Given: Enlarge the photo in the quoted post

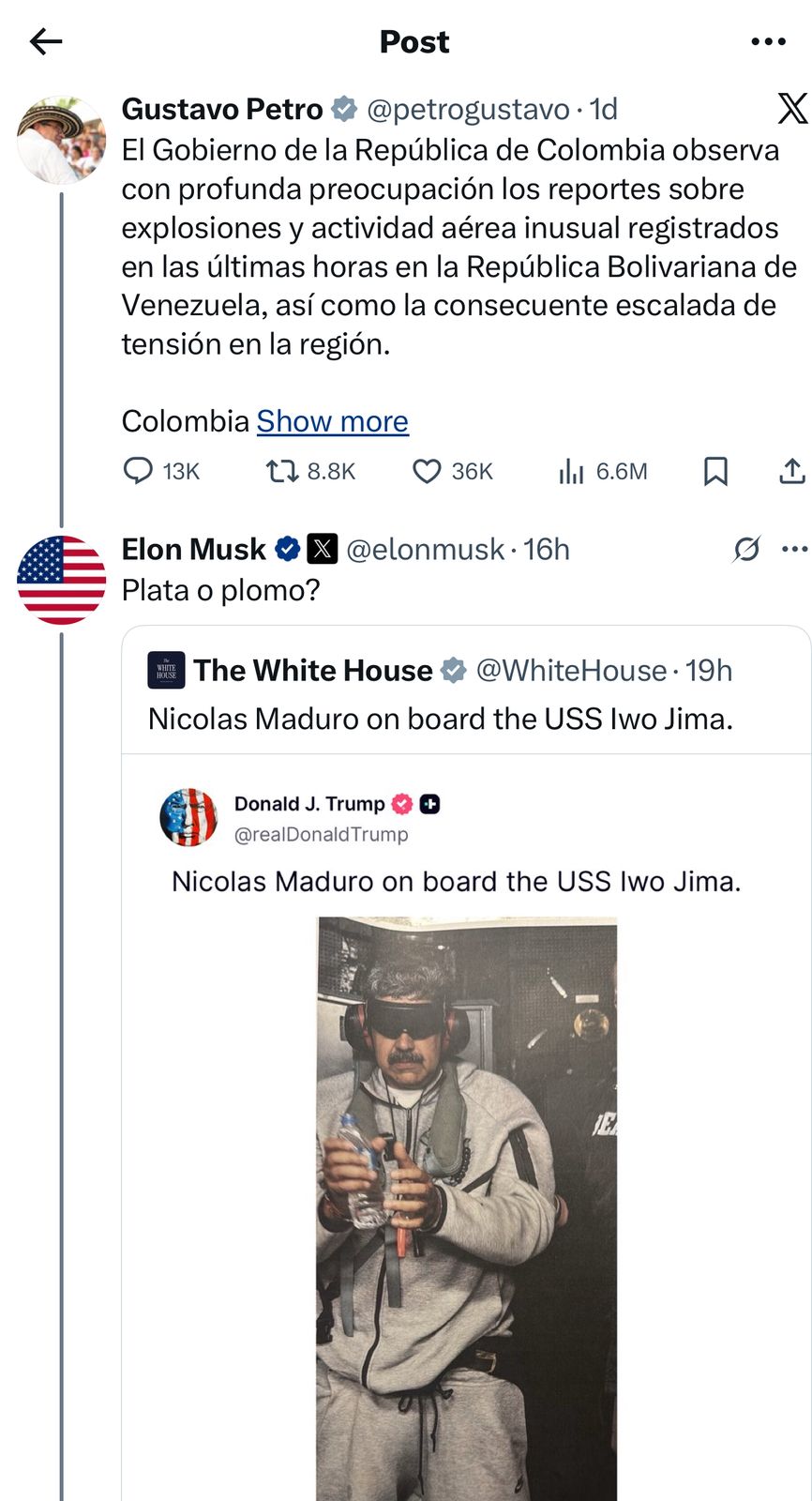Looking at the screenshot, I should tap(467, 1201).
